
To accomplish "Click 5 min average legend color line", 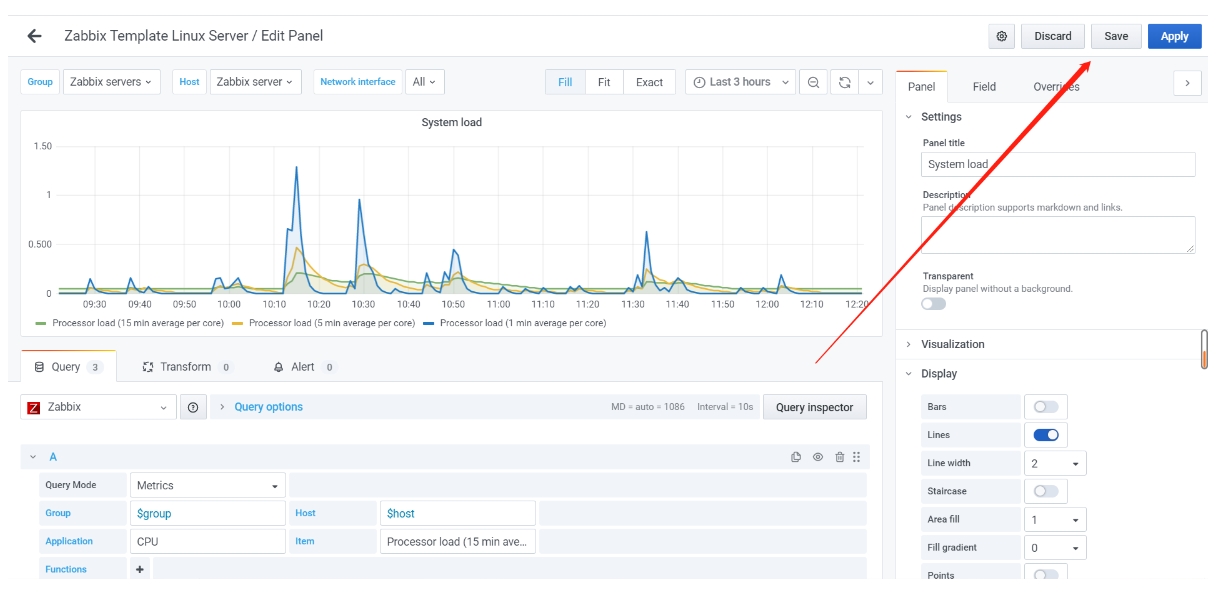I will (238, 323).
